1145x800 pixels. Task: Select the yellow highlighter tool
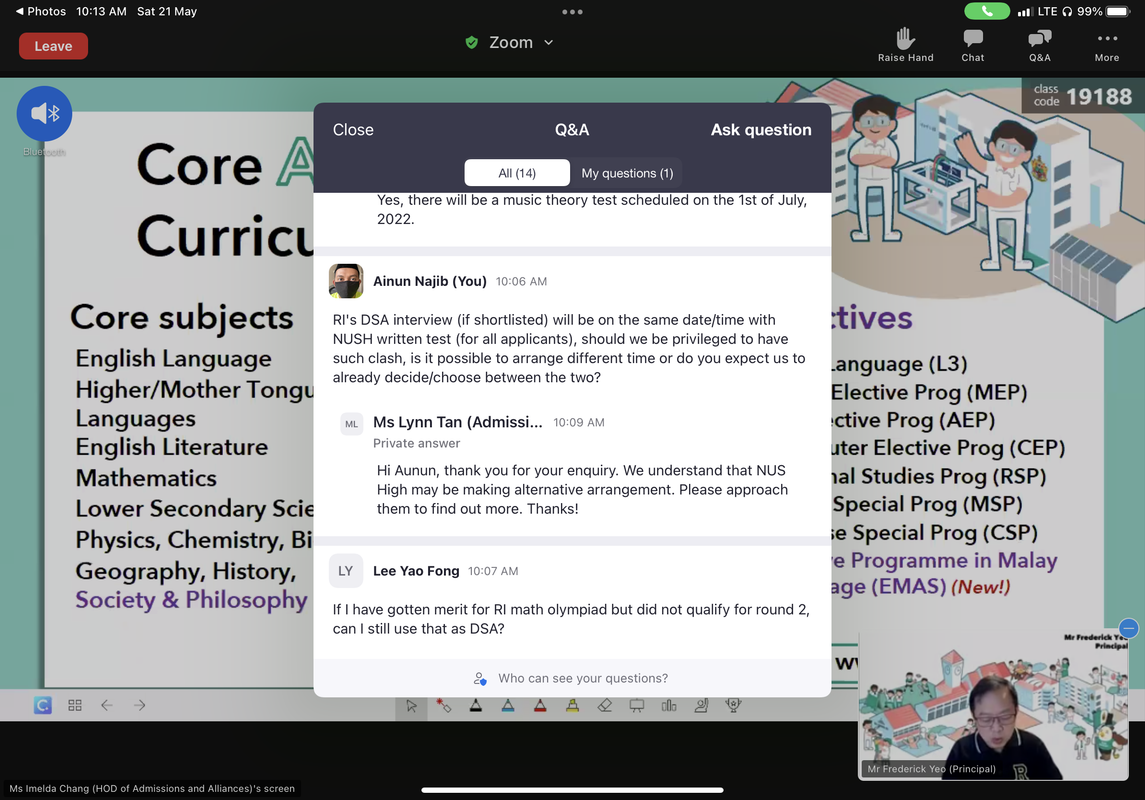572,705
